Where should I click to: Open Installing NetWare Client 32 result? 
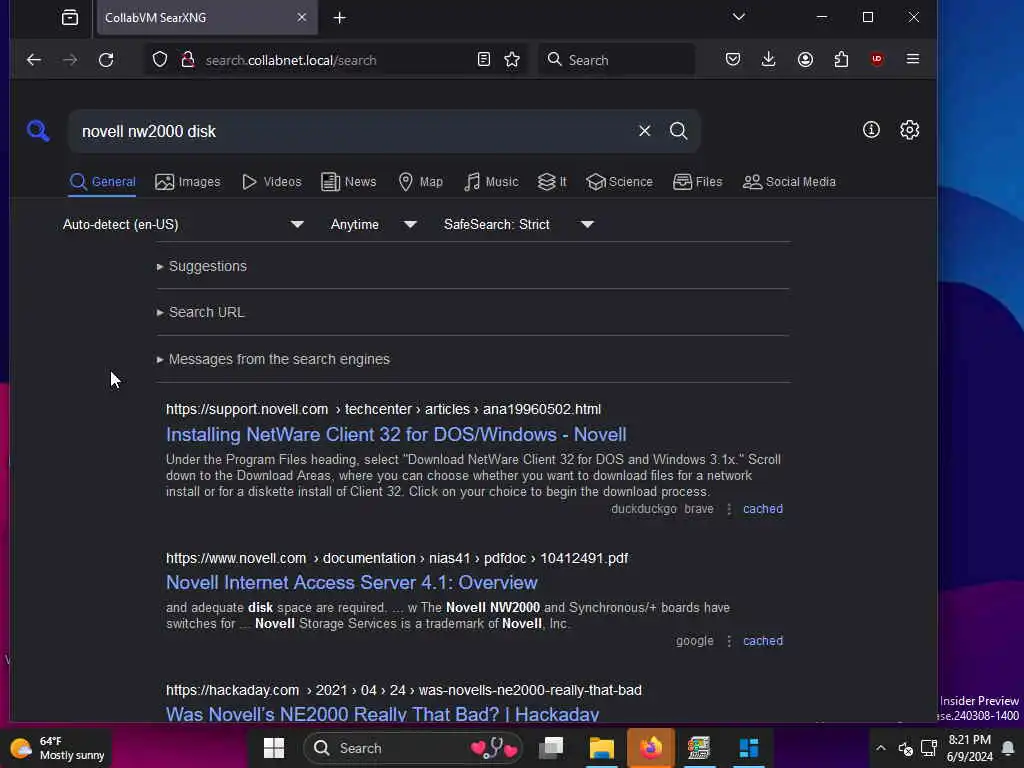coord(396,434)
